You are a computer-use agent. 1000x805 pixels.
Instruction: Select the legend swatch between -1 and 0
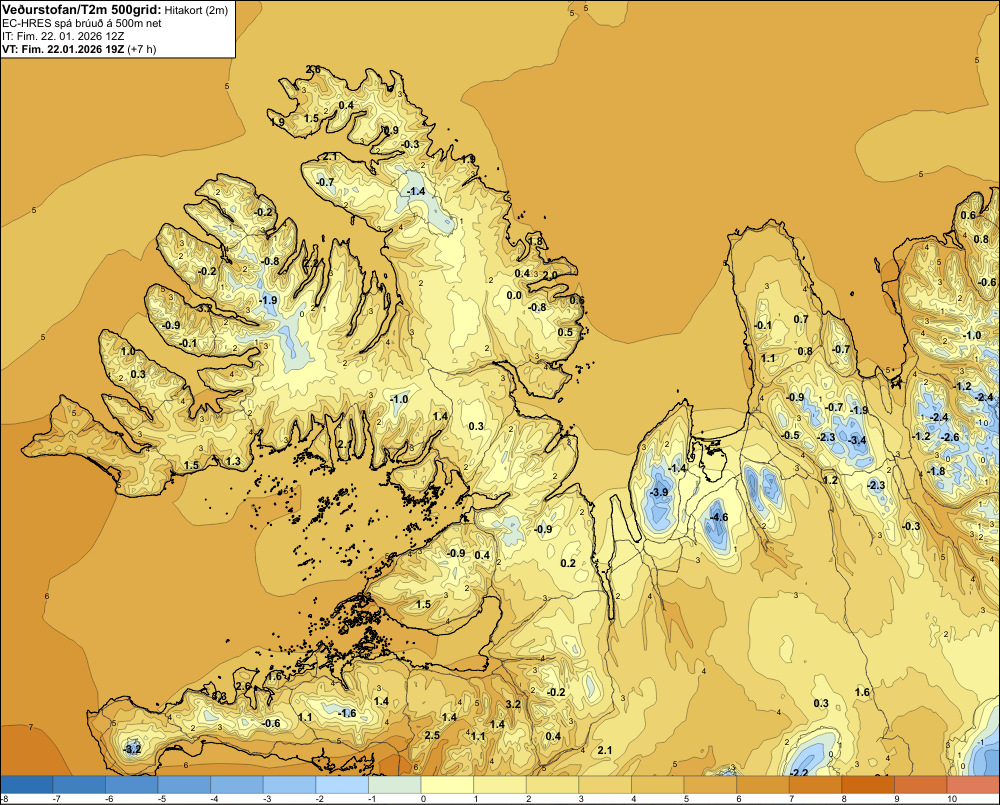(395, 784)
